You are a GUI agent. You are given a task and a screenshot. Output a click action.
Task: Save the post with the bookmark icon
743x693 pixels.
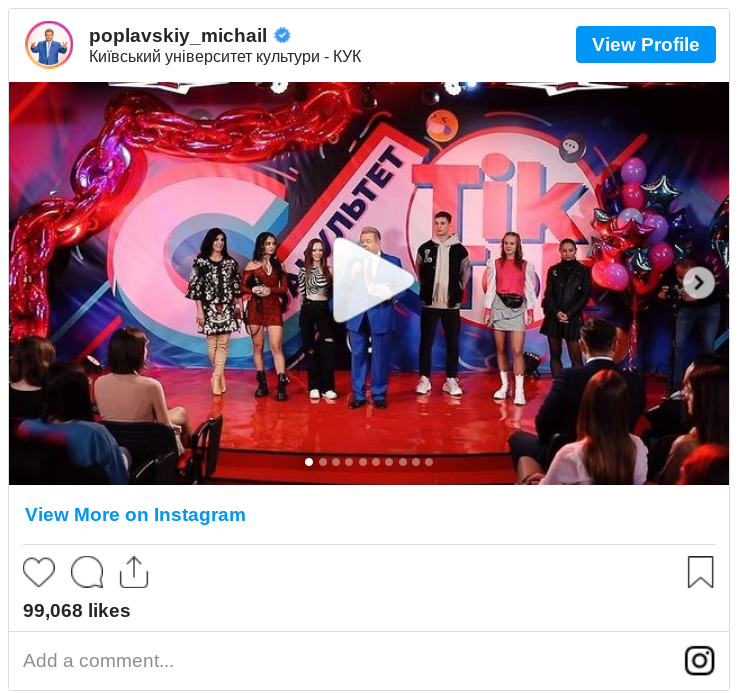coord(700,572)
